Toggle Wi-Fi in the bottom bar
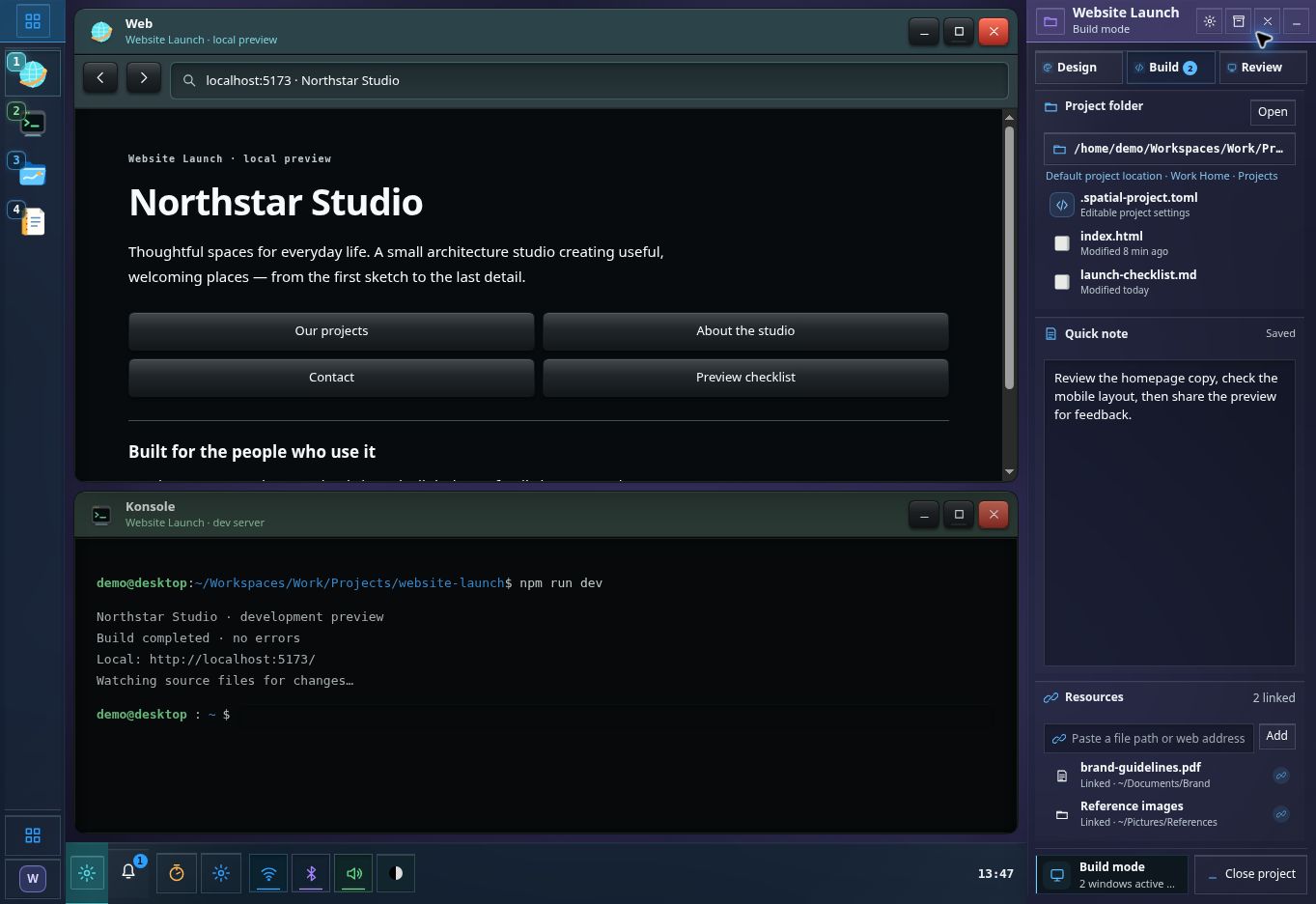 [x=268, y=873]
